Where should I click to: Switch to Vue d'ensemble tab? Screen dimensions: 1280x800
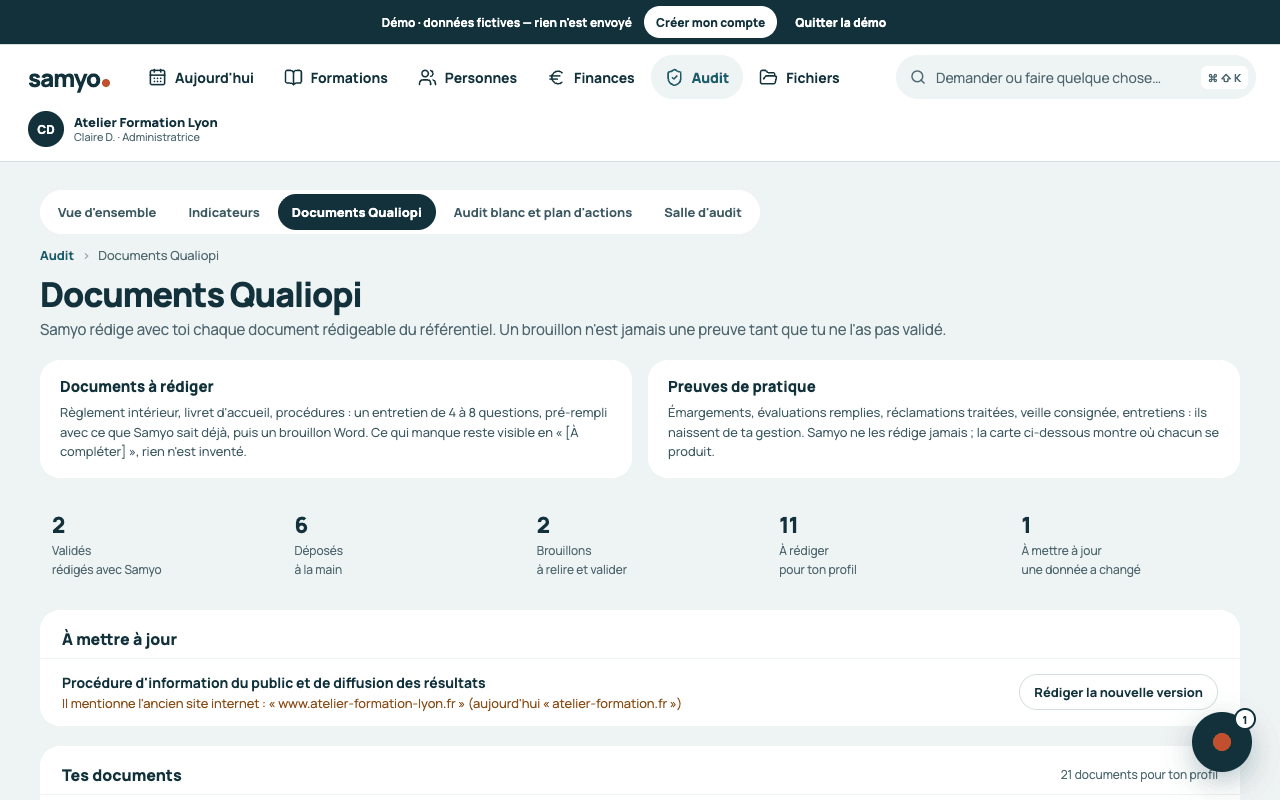coord(107,212)
